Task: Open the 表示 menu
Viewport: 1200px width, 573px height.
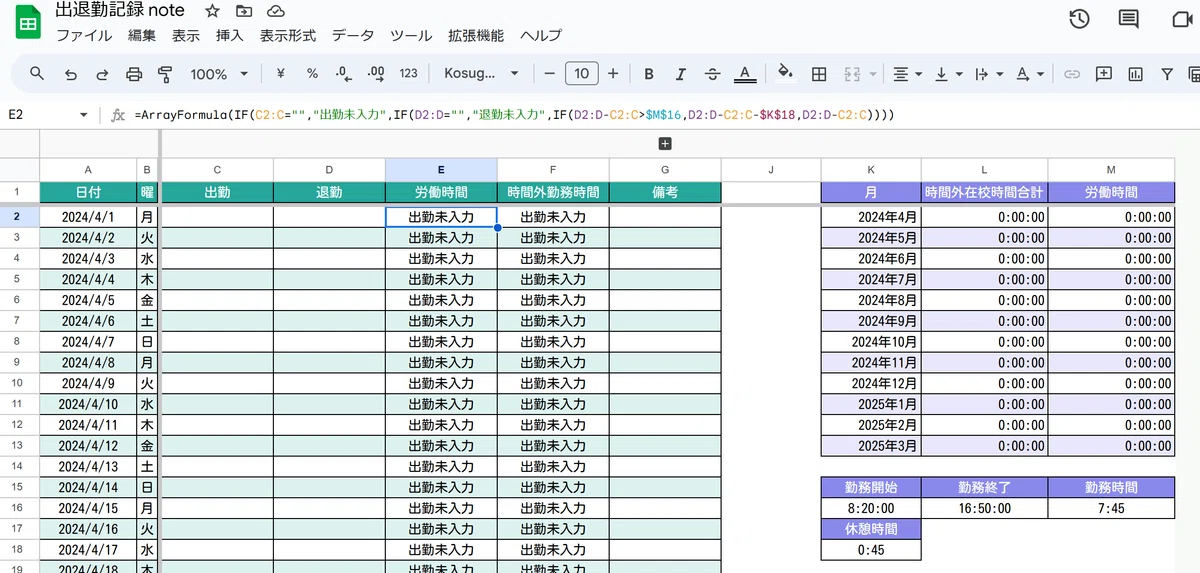Action: (186, 35)
